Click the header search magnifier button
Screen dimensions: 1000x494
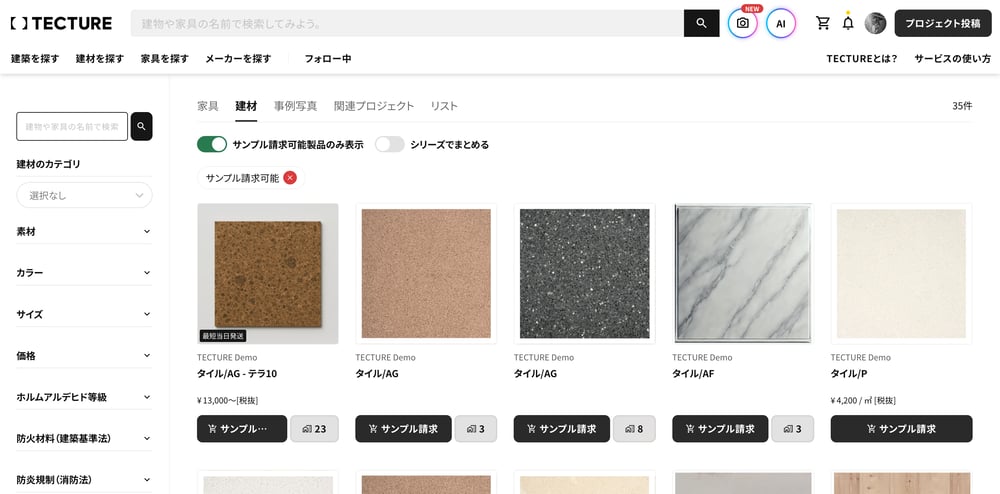point(702,24)
